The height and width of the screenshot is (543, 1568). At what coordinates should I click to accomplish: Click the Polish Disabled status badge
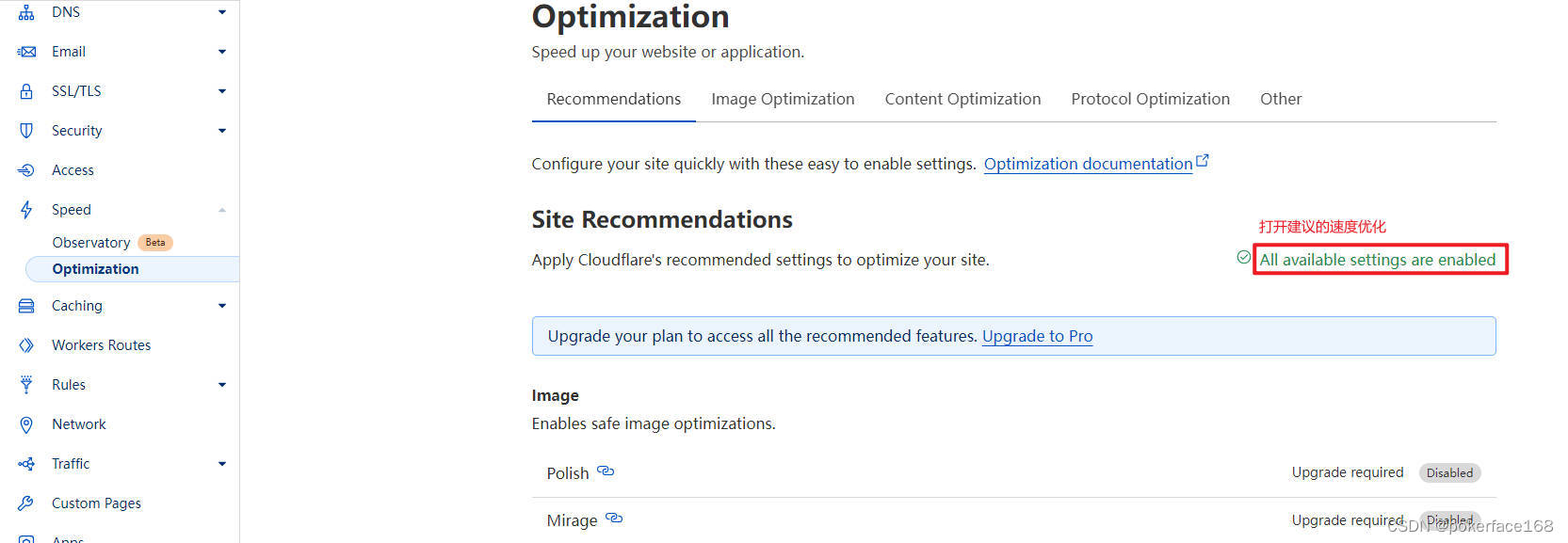coord(1449,472)
